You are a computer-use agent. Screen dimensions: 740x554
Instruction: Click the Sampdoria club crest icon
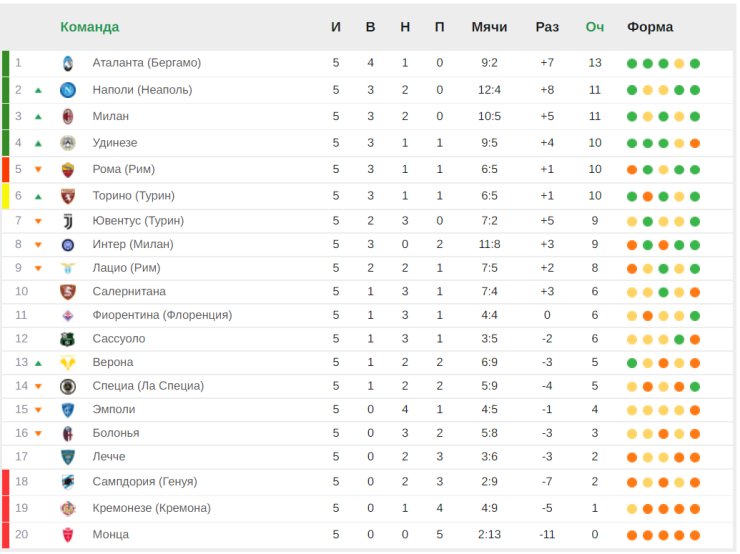click(x=68, y=482)
